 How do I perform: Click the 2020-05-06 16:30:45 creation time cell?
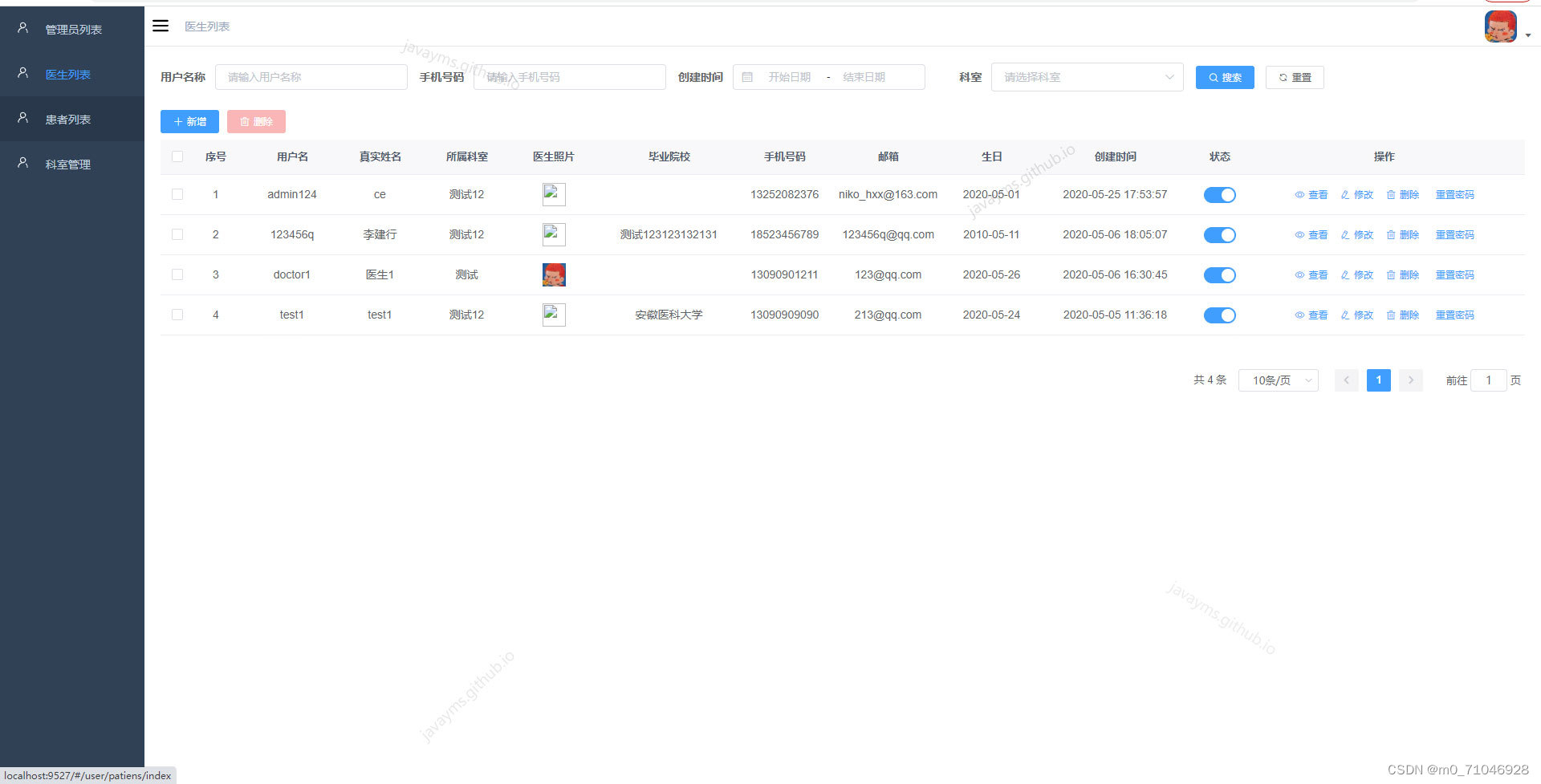click(1115, 274)
